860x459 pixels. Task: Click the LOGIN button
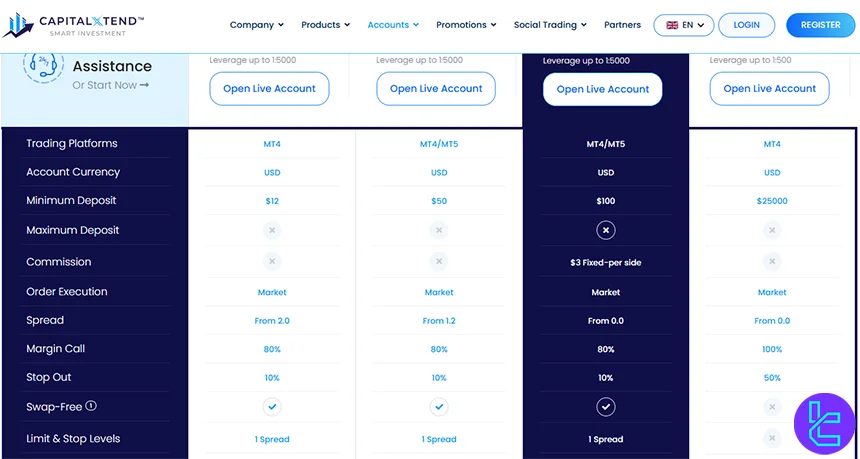[746, 25]
